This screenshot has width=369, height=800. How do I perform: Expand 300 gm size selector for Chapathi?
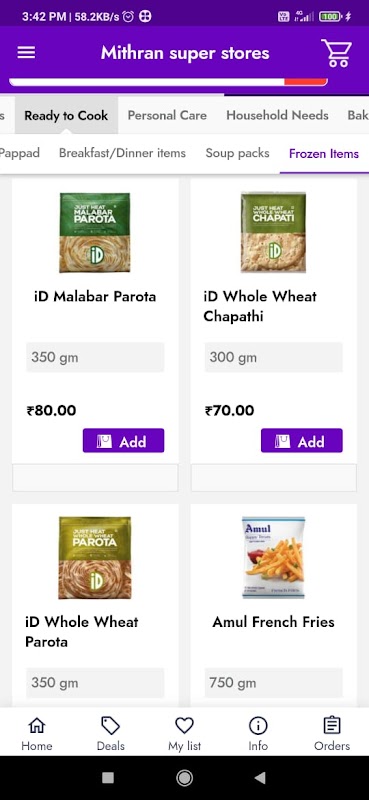pyautogui.click(x=274, y=357)
